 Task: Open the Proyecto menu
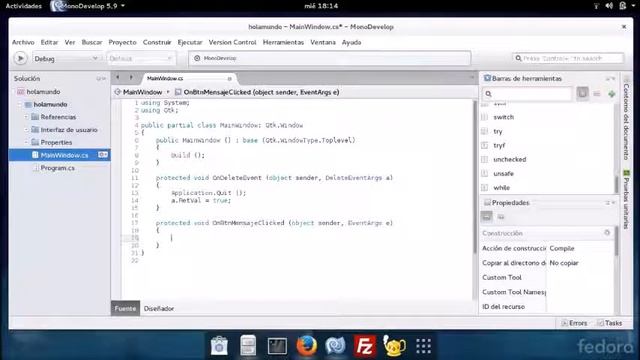(x=122, y=42)
